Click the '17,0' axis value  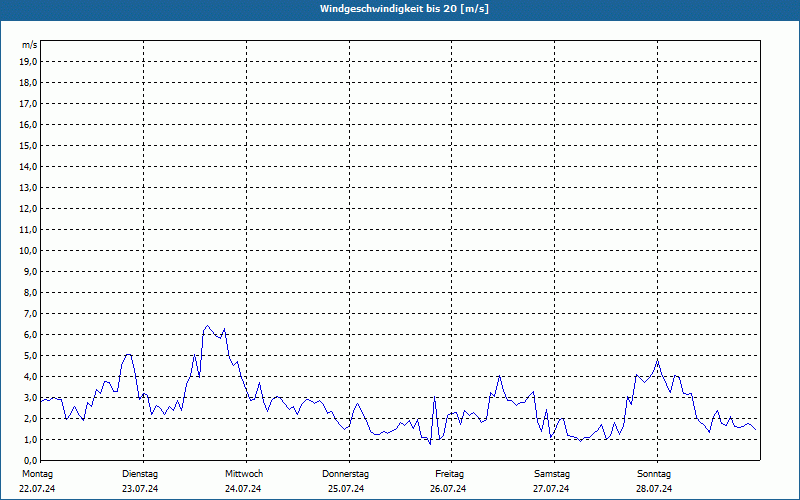click(x=29, y=104)
